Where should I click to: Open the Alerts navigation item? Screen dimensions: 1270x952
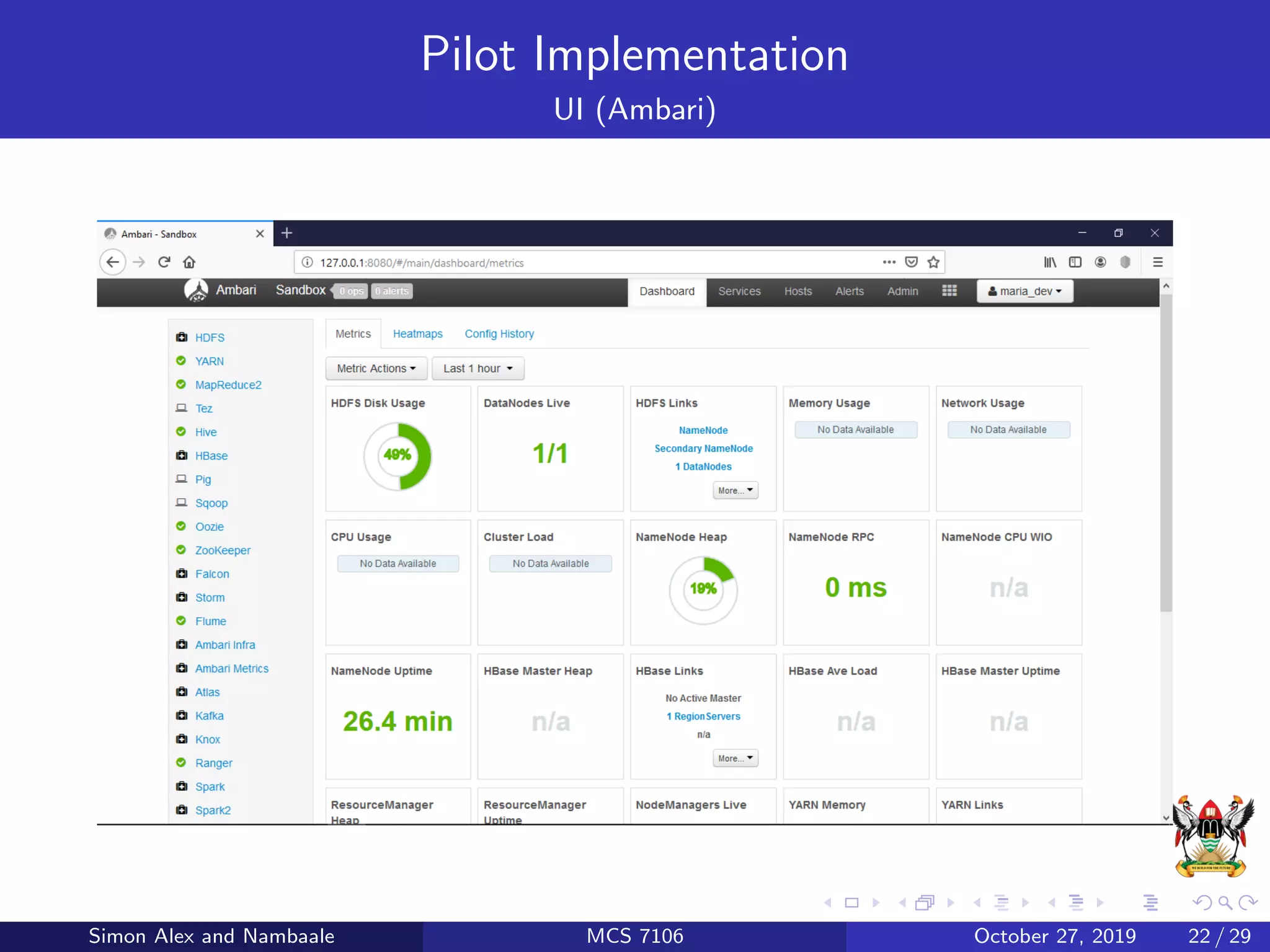(x=850, y=291)
